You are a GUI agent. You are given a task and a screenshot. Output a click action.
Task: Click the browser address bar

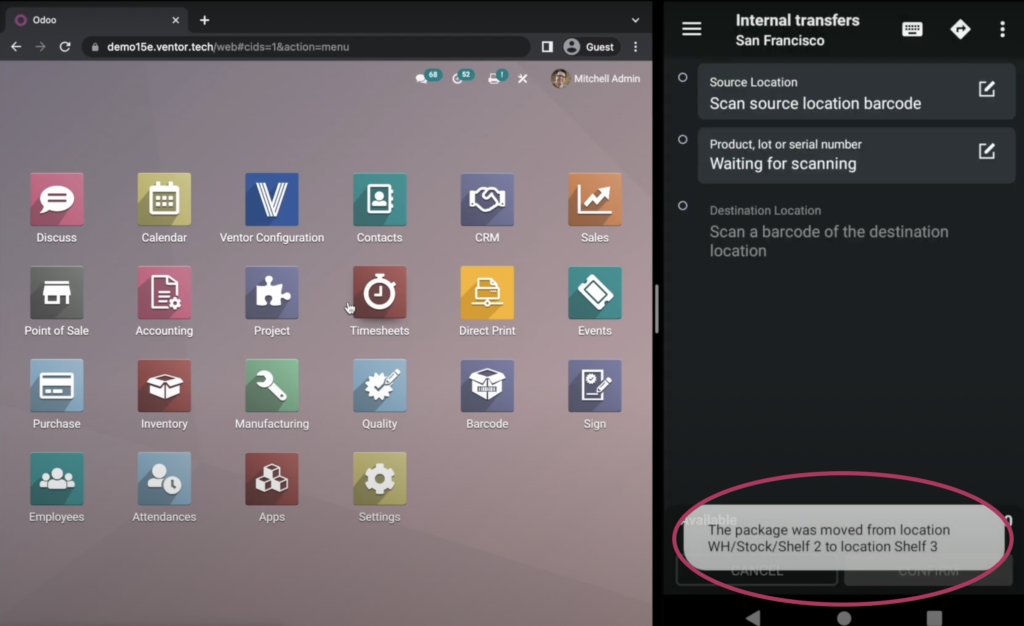(306, 47)
